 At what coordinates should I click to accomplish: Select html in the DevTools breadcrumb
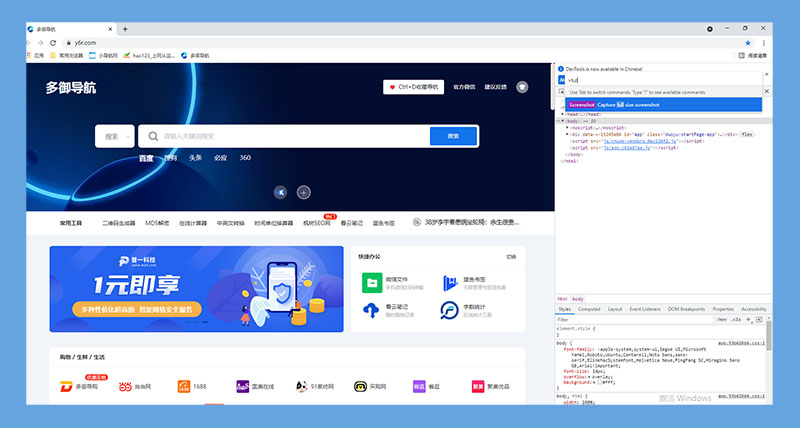pos(562,299)
